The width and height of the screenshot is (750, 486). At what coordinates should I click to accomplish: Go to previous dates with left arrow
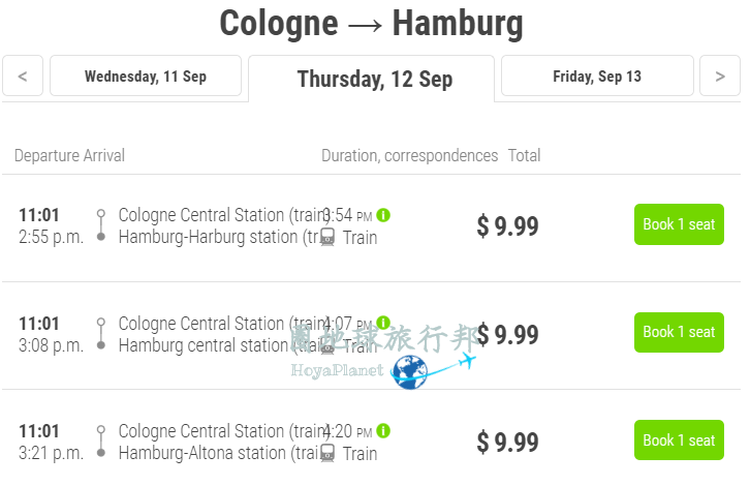pyautogui.click(x=22, y=76)
